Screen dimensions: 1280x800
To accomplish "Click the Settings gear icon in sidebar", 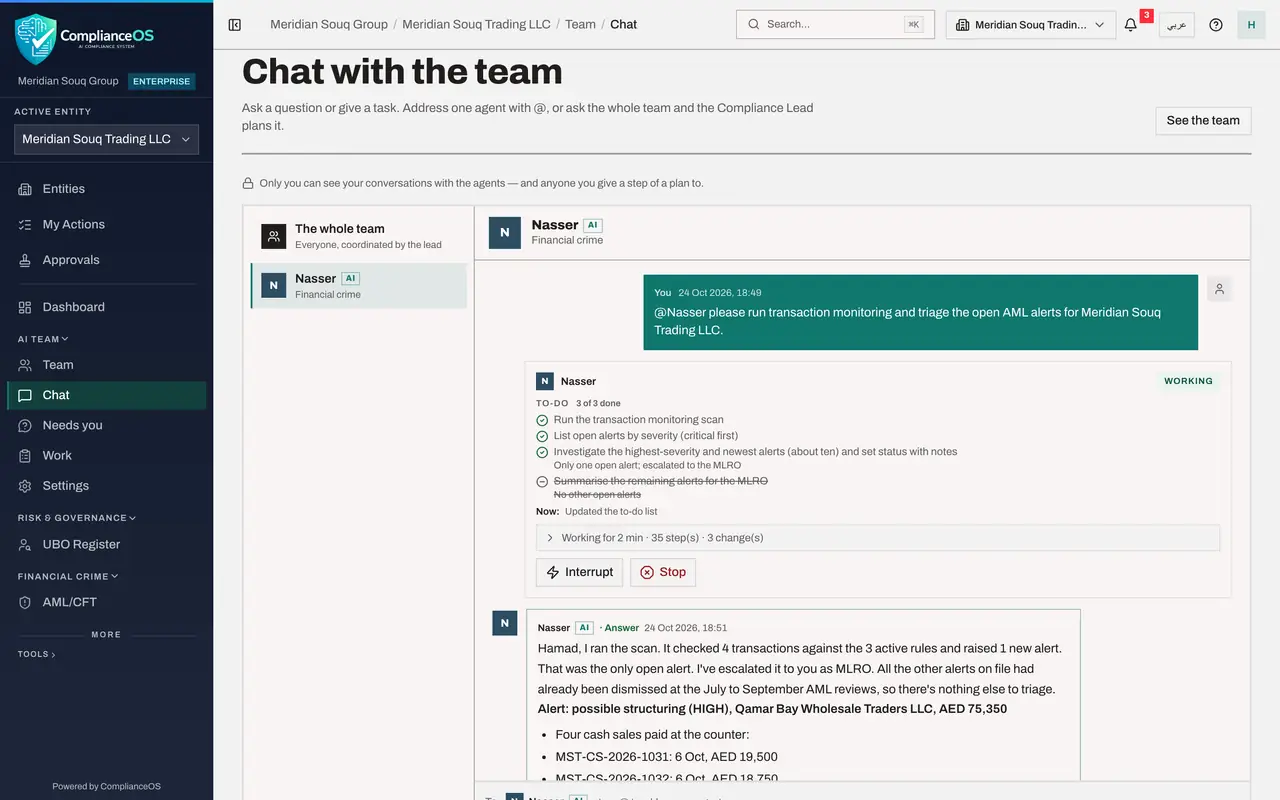I will click(x=25, y=486).
